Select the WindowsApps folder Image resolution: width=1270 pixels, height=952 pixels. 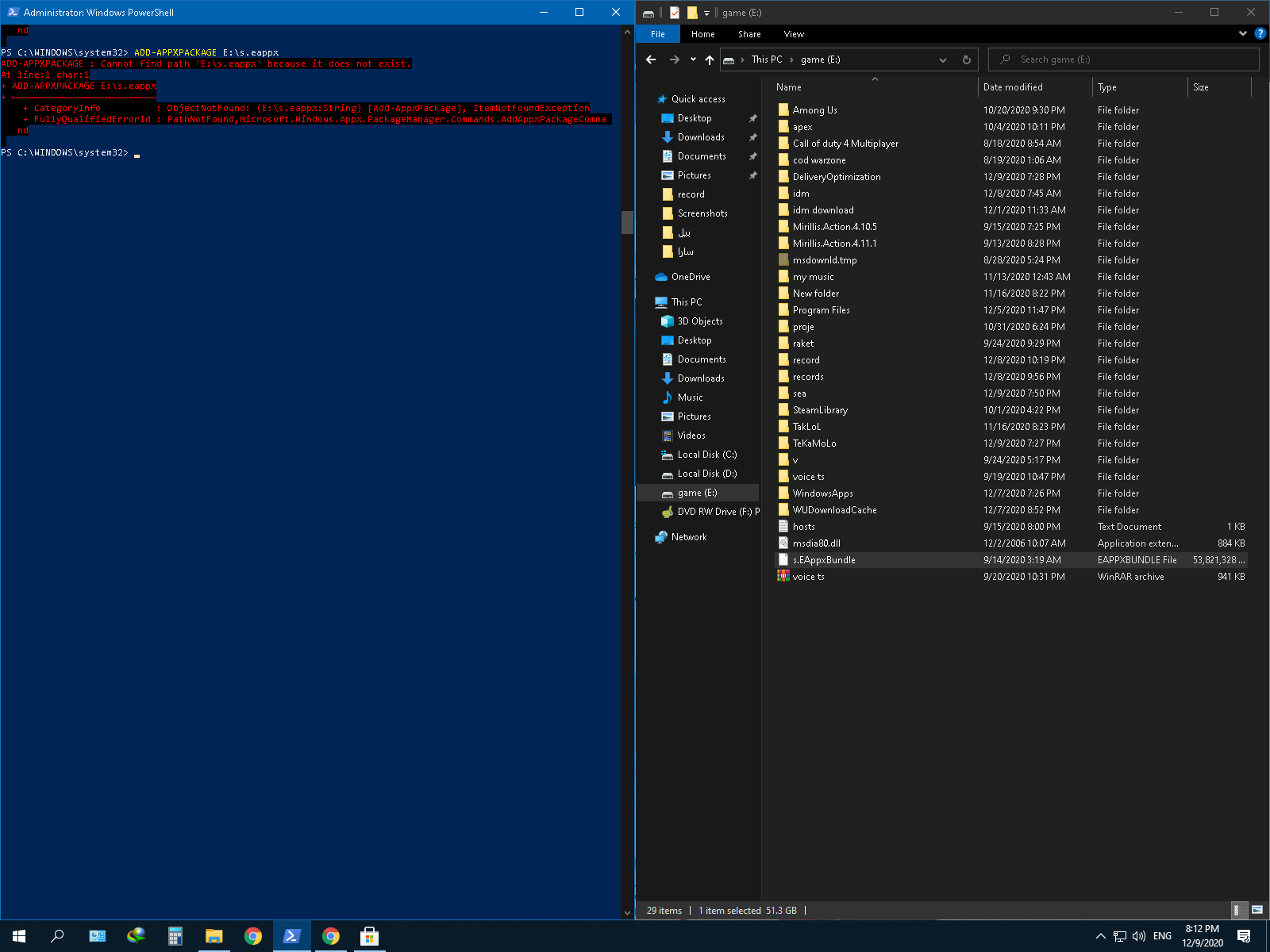pos(1010,493)
